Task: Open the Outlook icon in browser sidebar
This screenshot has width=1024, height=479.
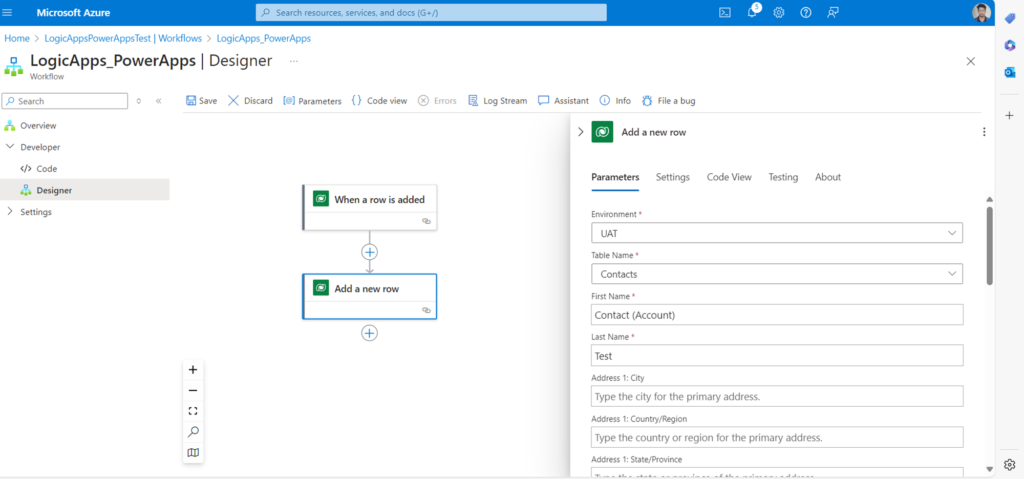Action: tap(1010, 72)
